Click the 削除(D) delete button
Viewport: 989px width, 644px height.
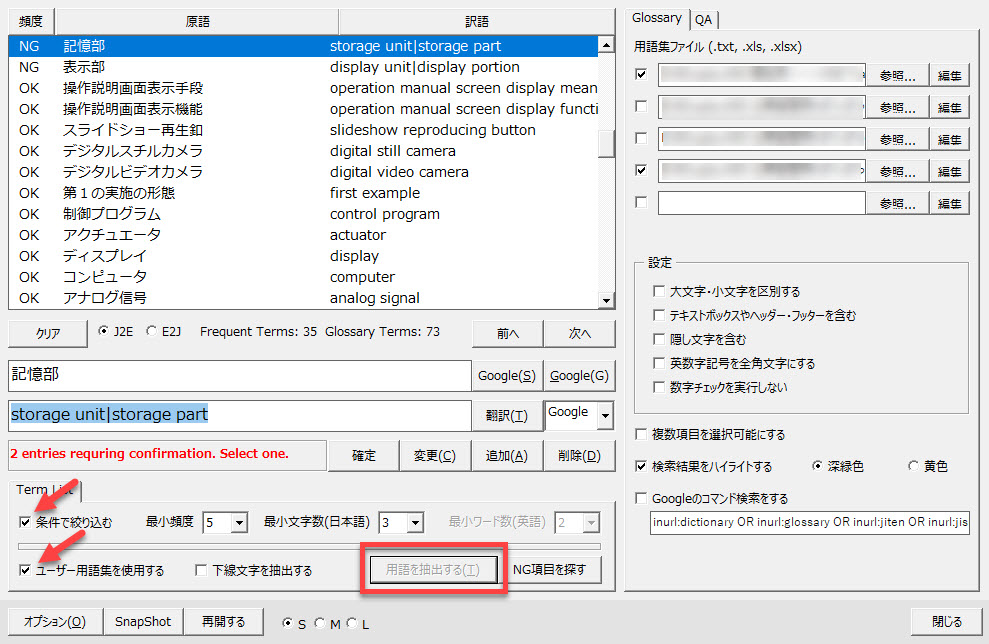[579, 456]
